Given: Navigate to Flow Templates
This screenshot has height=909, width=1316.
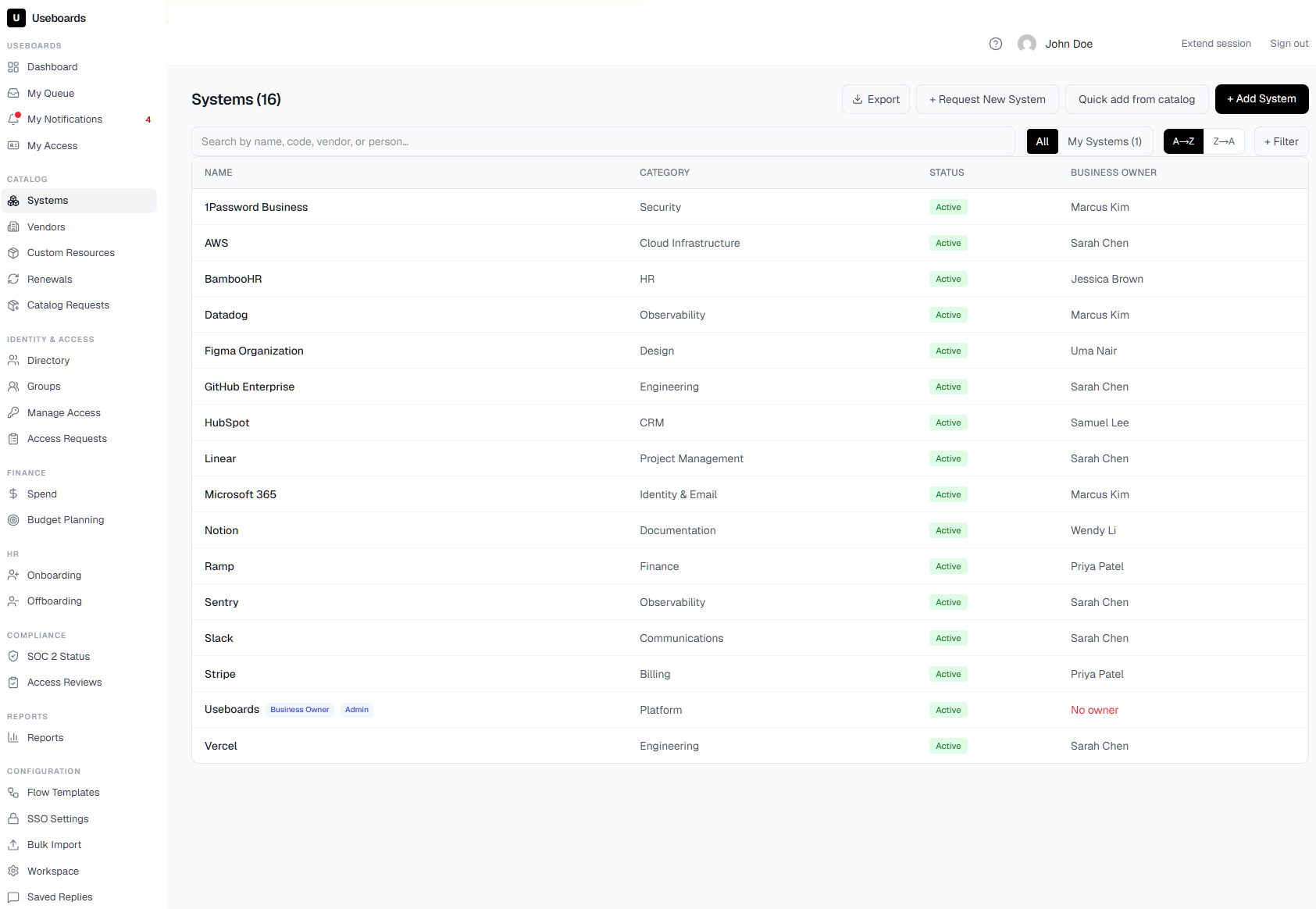Looking at the screenshot, I should click(78, 793).
